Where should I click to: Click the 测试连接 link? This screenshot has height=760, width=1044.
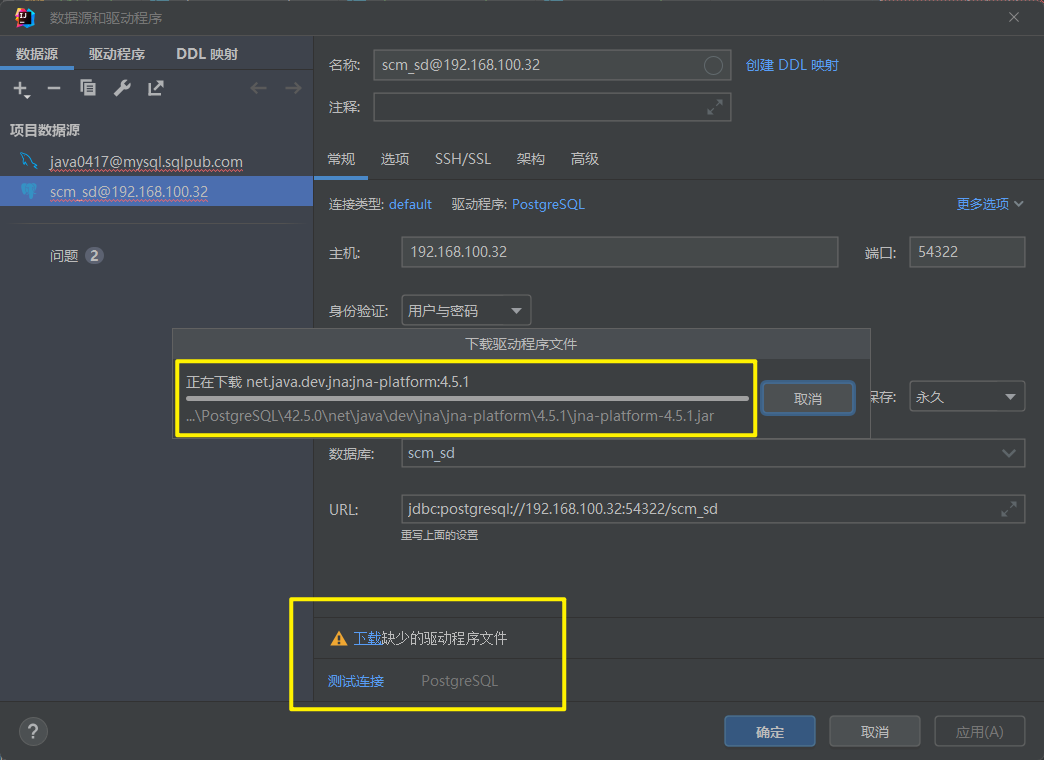[x=355, y=681]
